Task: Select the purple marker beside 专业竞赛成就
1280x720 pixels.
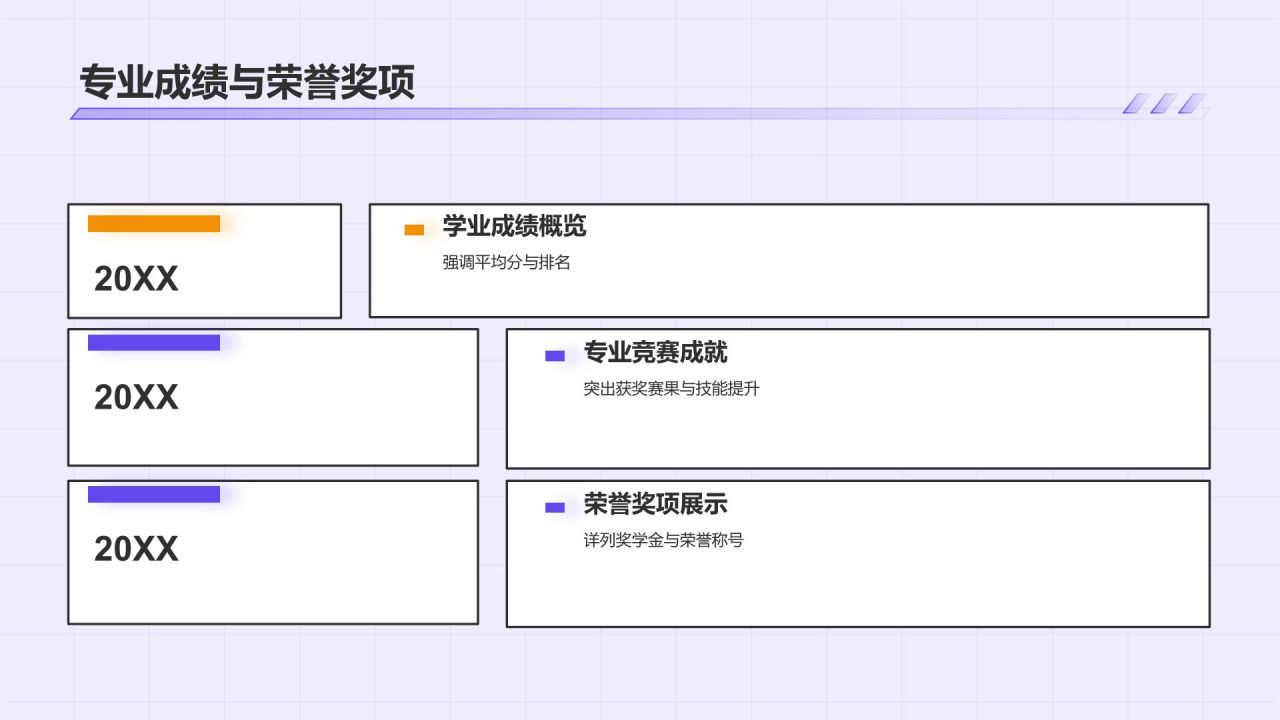Action: pyautogui.click(x=555, y=356)
